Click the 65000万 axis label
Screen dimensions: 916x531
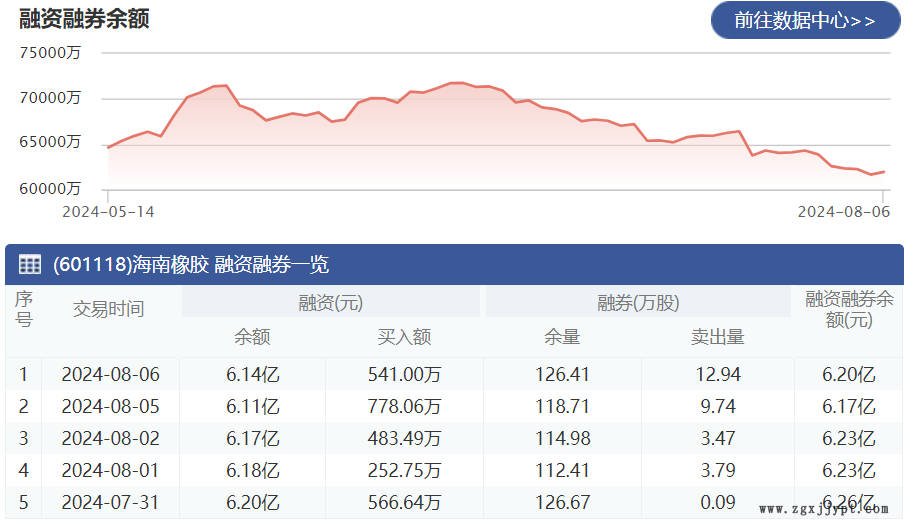[50, 143]
